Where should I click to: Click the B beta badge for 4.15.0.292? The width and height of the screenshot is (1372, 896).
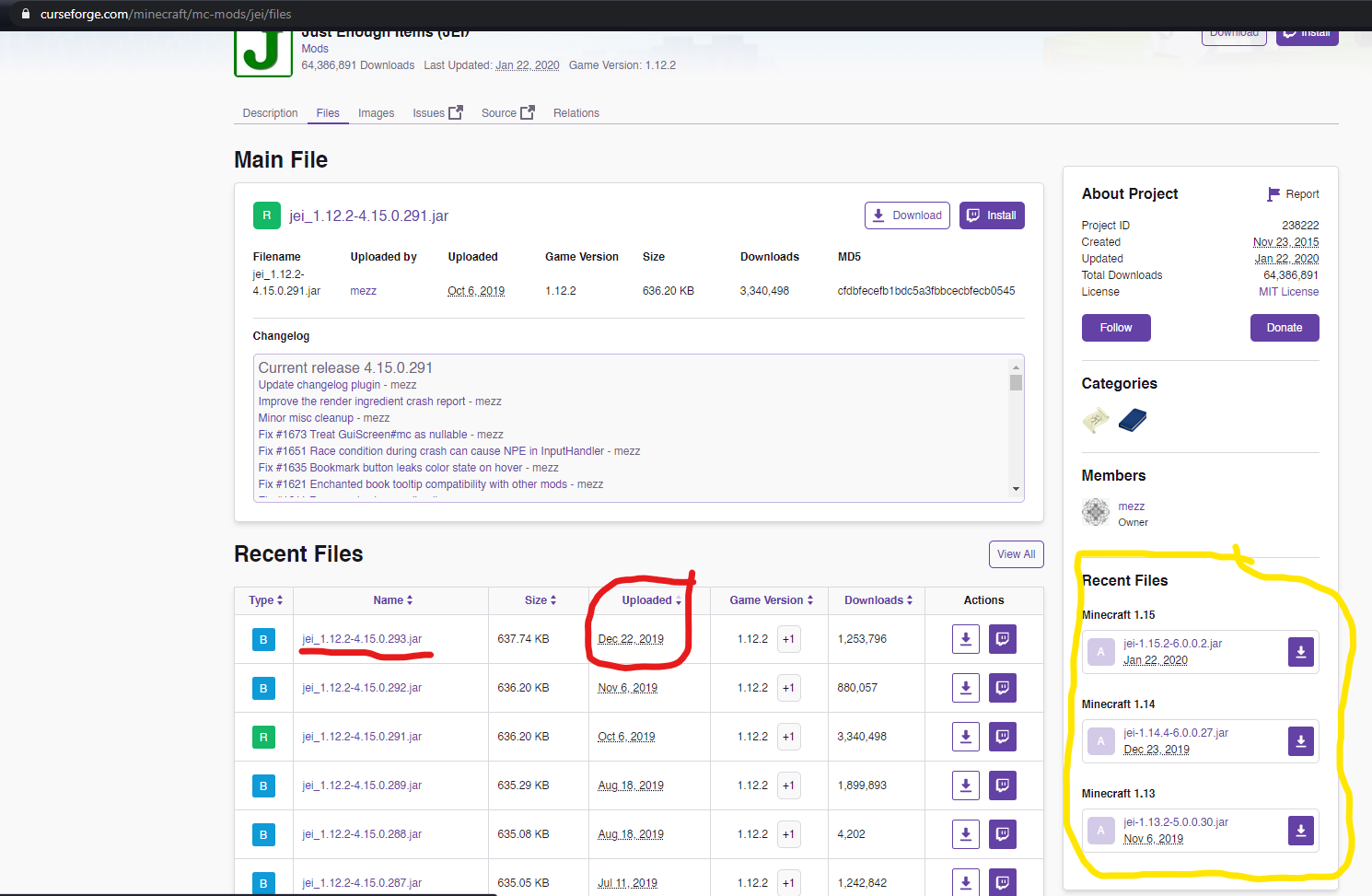[x=263, y=688]
